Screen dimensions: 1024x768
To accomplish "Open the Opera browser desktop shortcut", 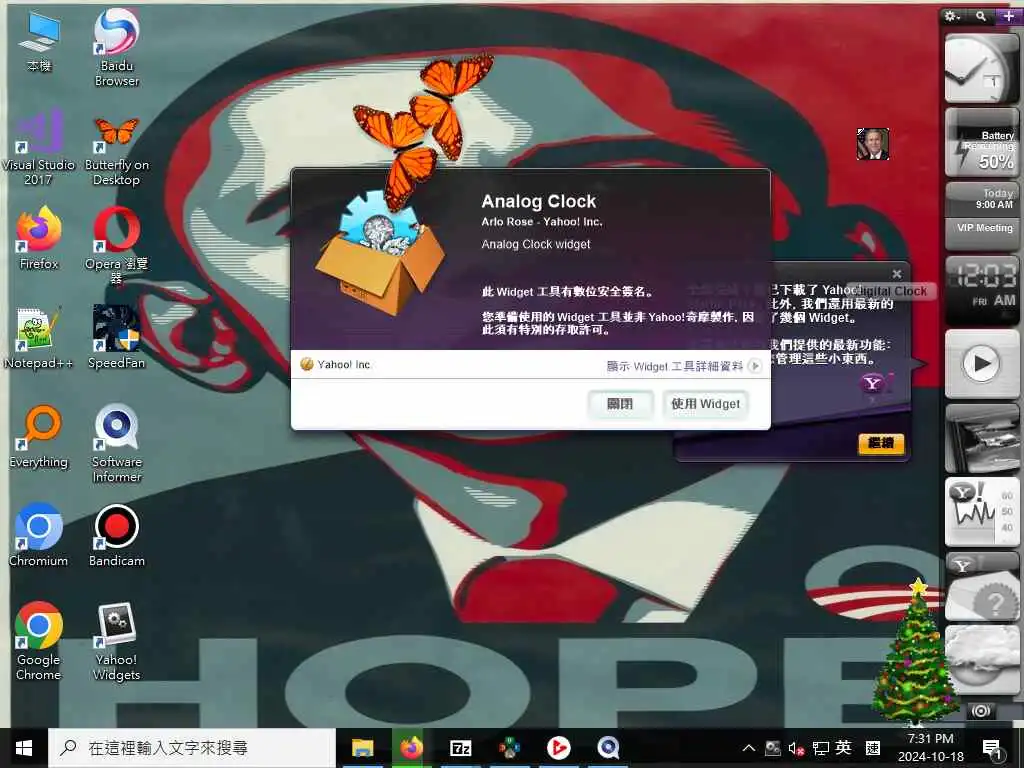I will pyautogui.click(x=116, y=245).
